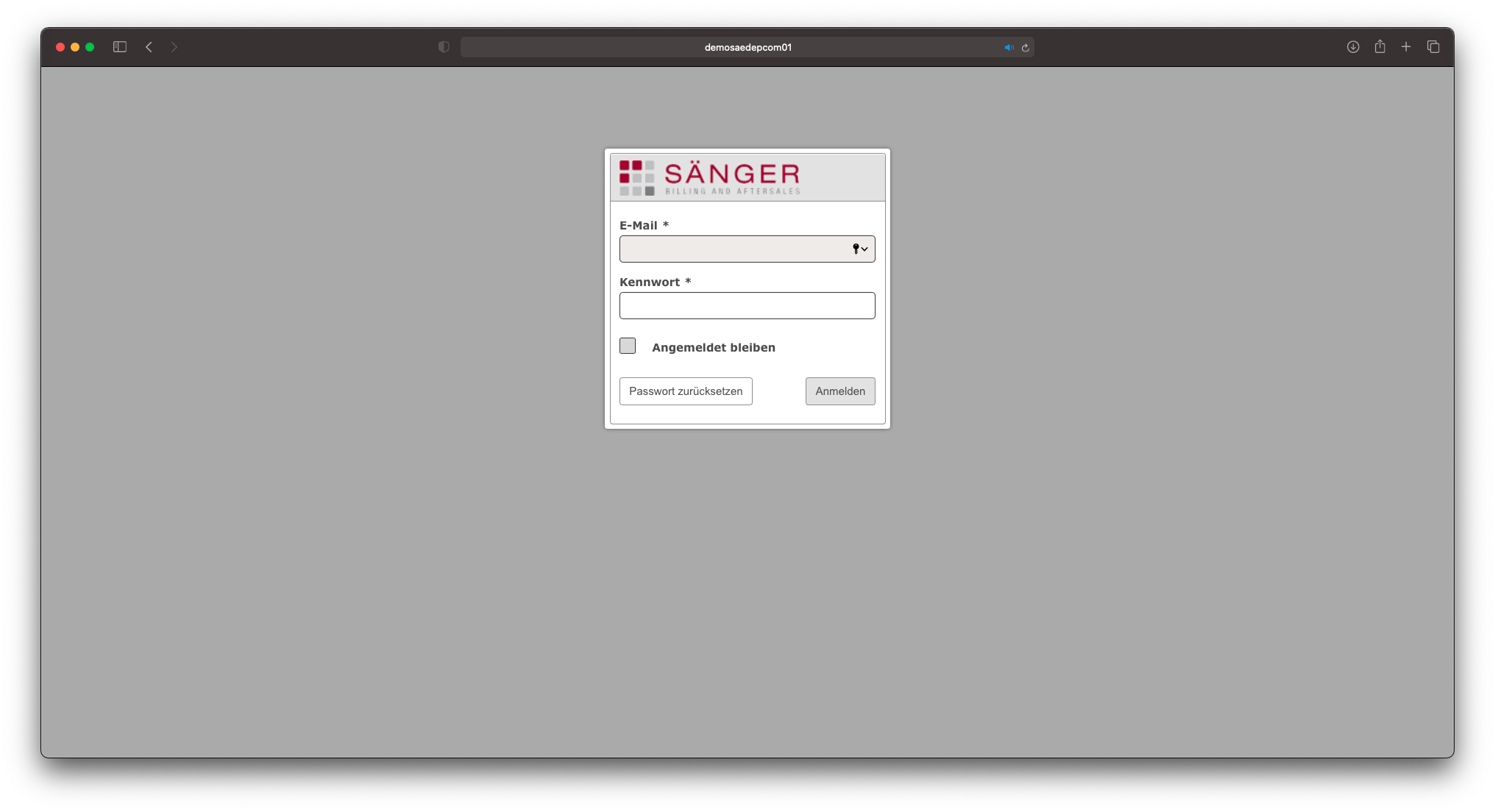Click the Passwort zurücksetzen button
Viewport: 1495px width, 812px height.
click(x=686, y=391)
